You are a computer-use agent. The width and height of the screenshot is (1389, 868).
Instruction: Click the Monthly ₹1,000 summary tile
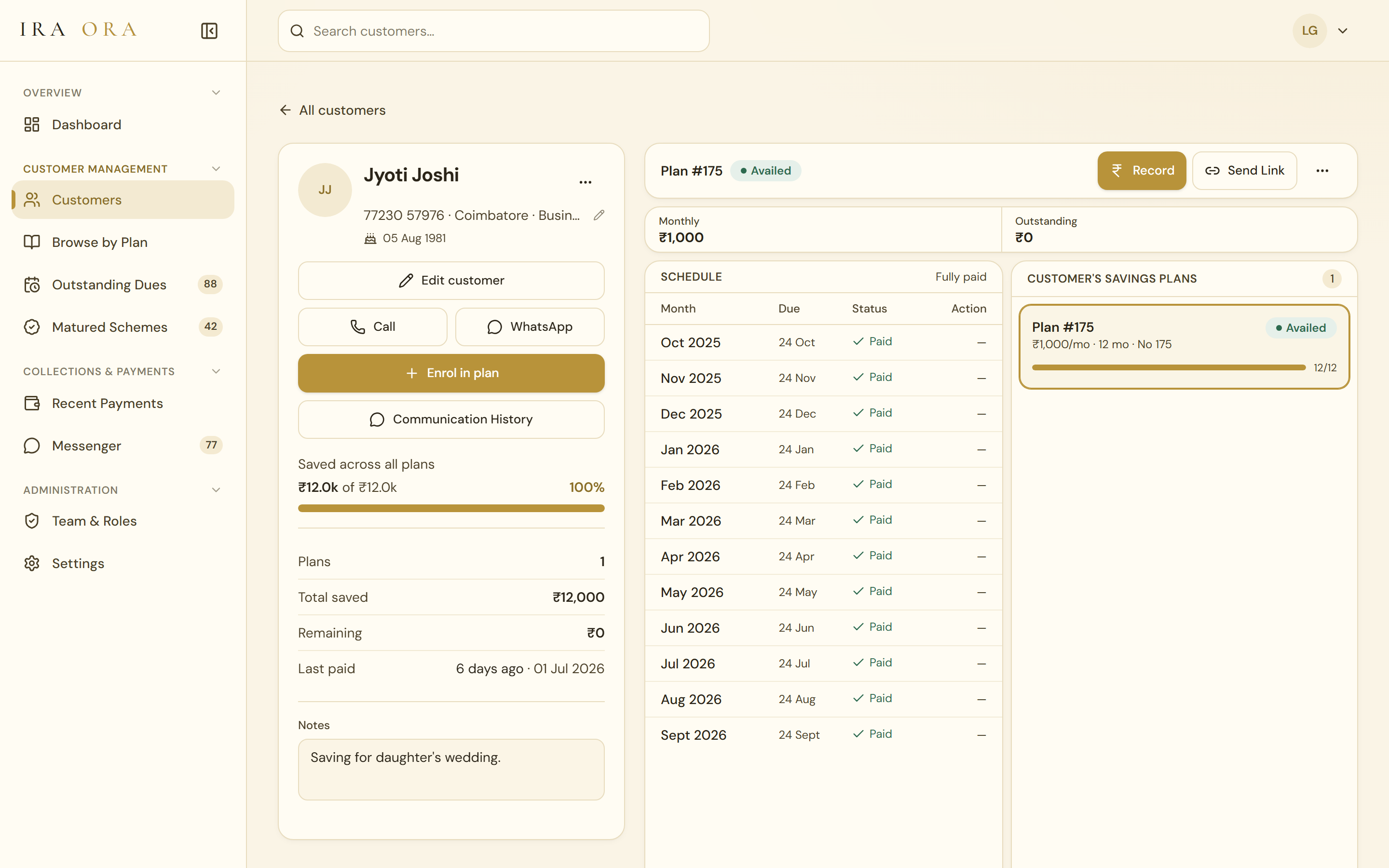[823, 230]
